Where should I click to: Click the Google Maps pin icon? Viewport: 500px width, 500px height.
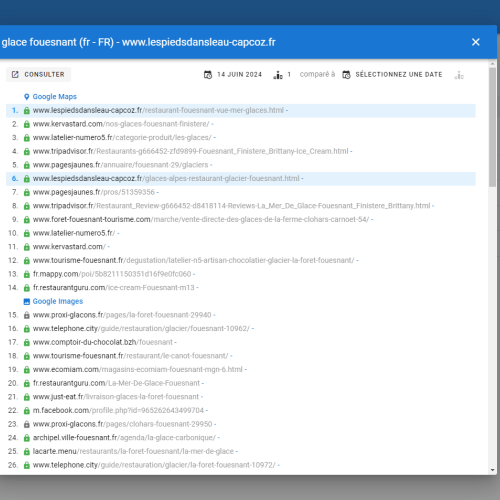tap(27, 97)
